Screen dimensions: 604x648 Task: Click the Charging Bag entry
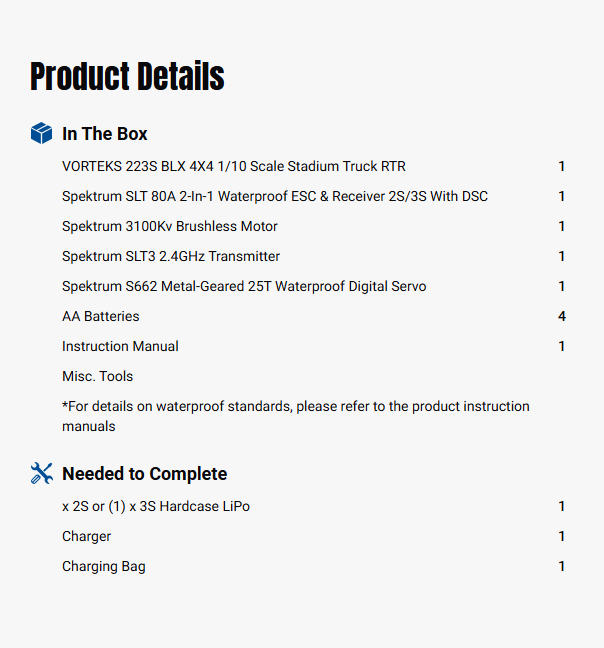coord(103,566)
